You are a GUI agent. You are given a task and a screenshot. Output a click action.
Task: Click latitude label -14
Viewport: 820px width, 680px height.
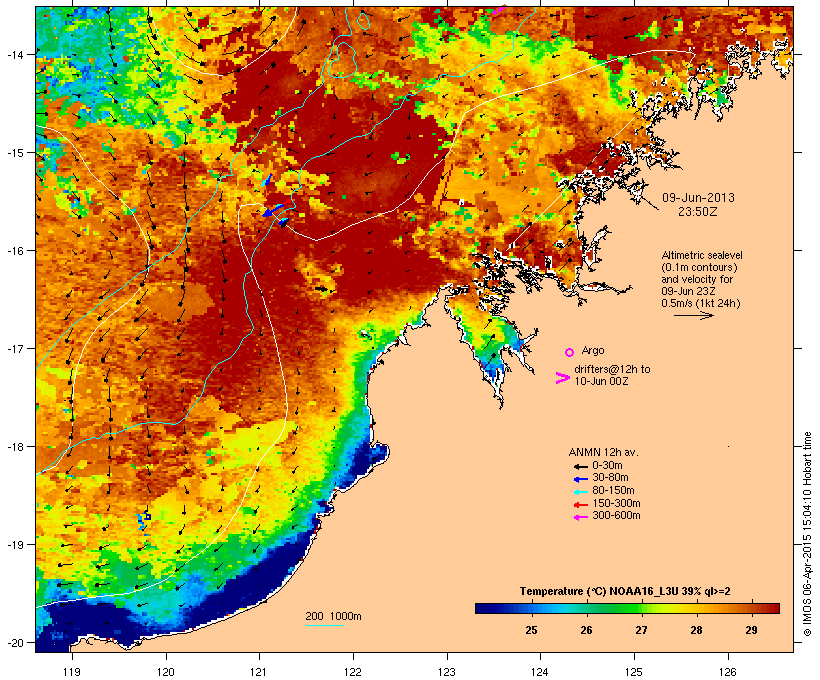pos(14,55)
